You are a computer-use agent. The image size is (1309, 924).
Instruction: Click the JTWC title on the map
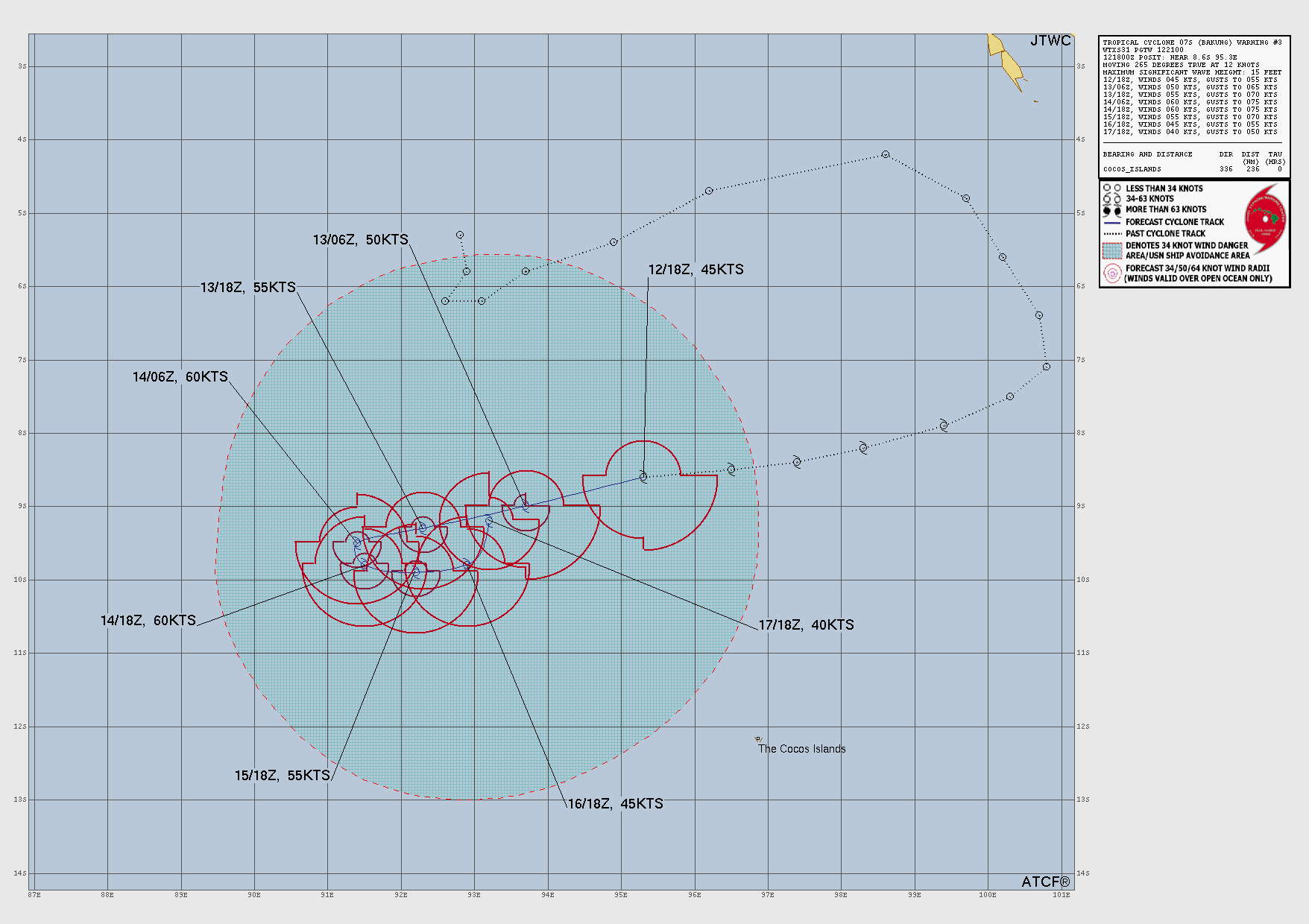pos(1050,41)
